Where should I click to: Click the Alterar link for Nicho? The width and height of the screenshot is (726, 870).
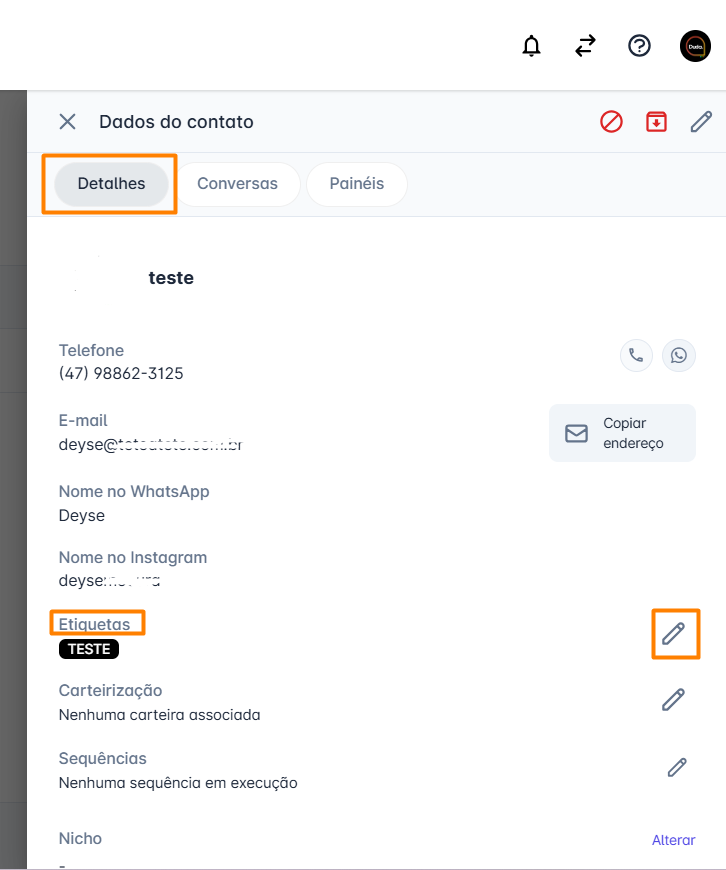click(x=673, y=840)
